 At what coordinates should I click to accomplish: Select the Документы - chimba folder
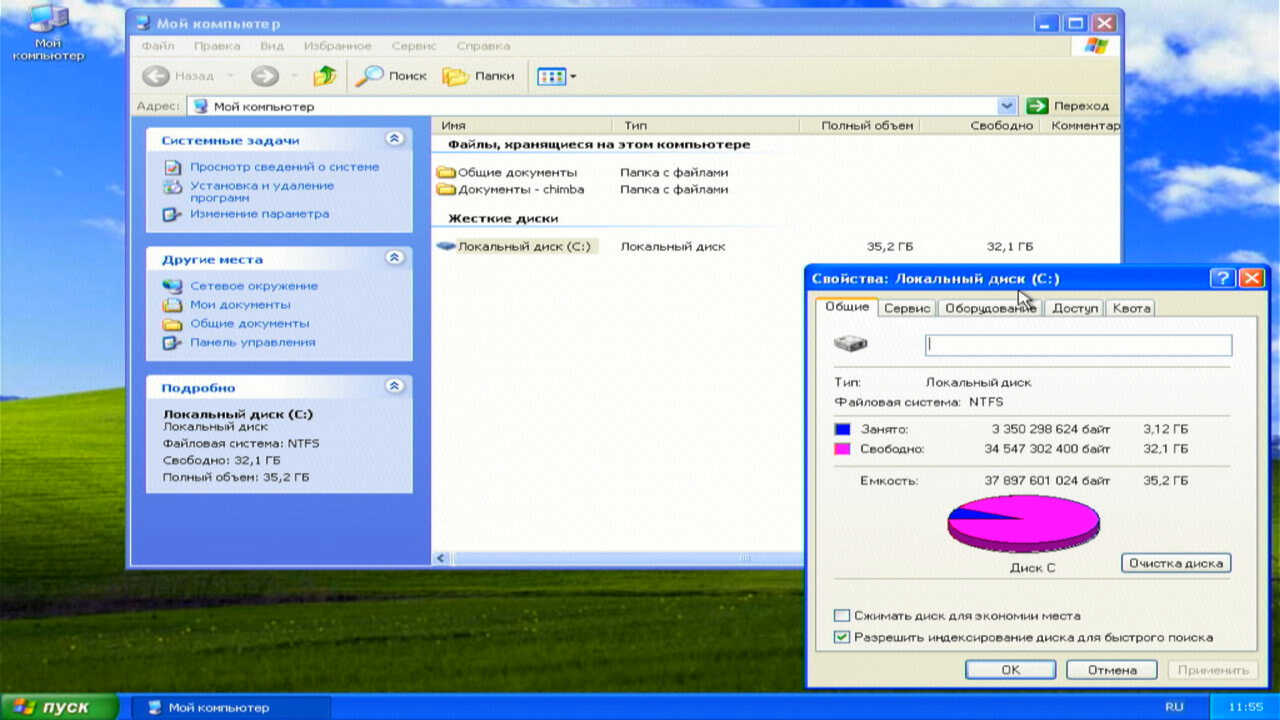click(x=511, y=189)
